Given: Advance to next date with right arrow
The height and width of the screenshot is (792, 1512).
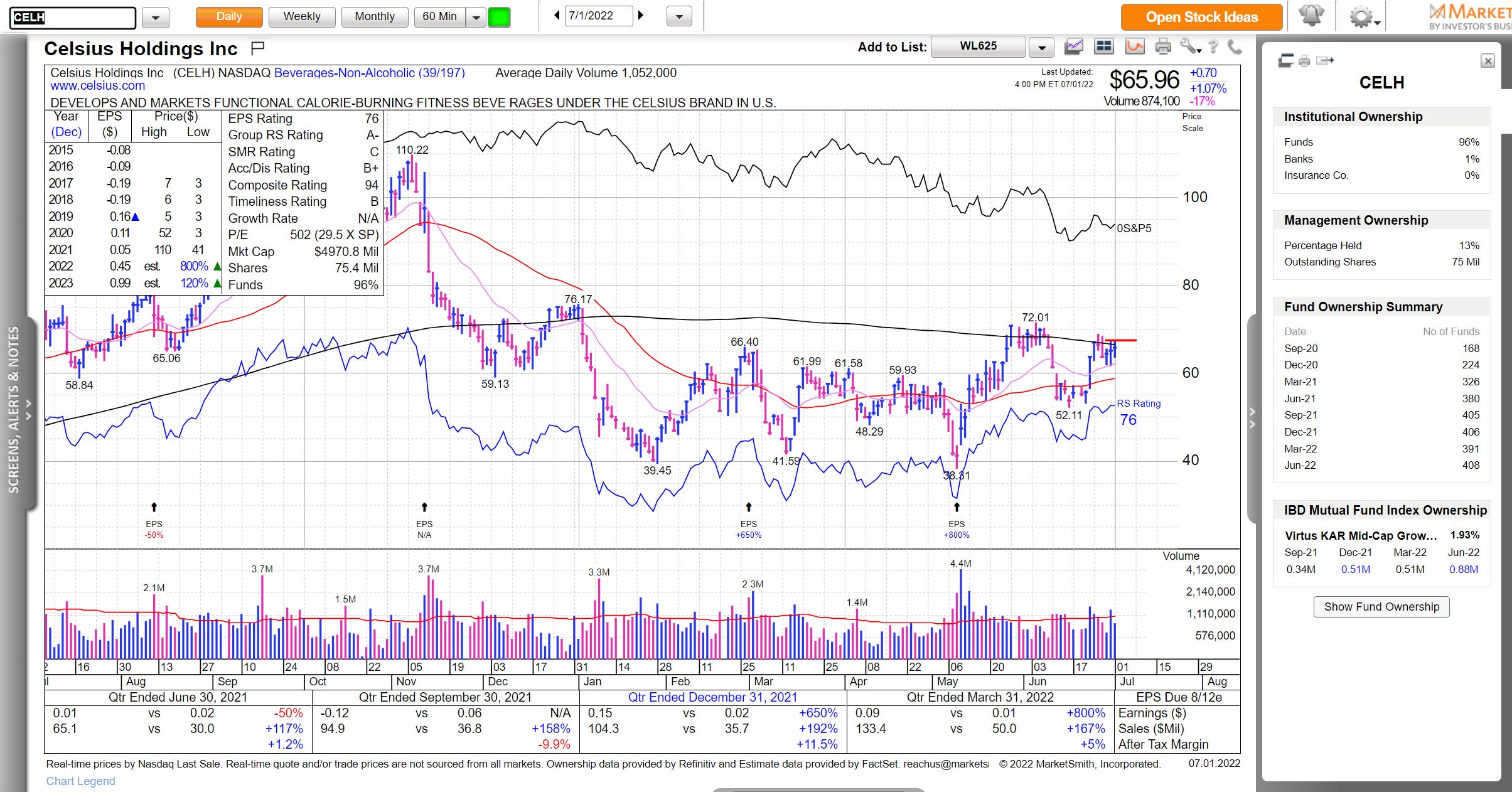Looking at the screenshot, I should coord(641,16).
